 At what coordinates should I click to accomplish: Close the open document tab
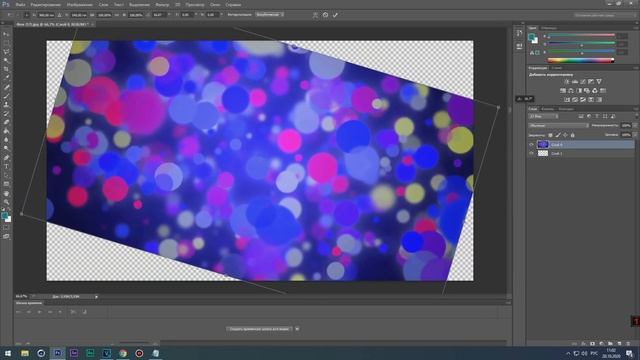pyautogui.click(x=93, y=24)
